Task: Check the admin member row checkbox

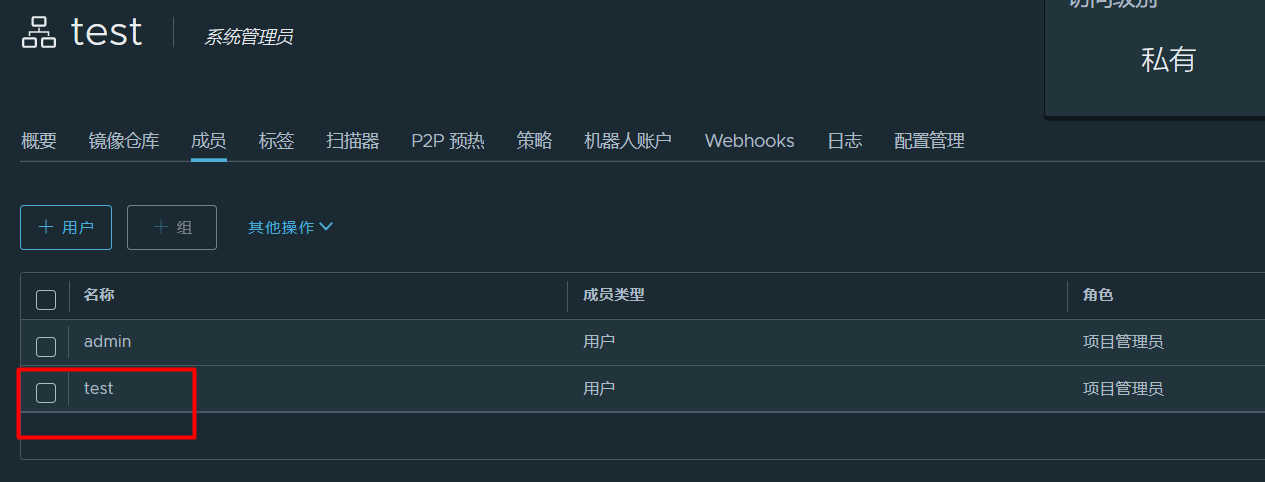Action: tap(46, 346)
